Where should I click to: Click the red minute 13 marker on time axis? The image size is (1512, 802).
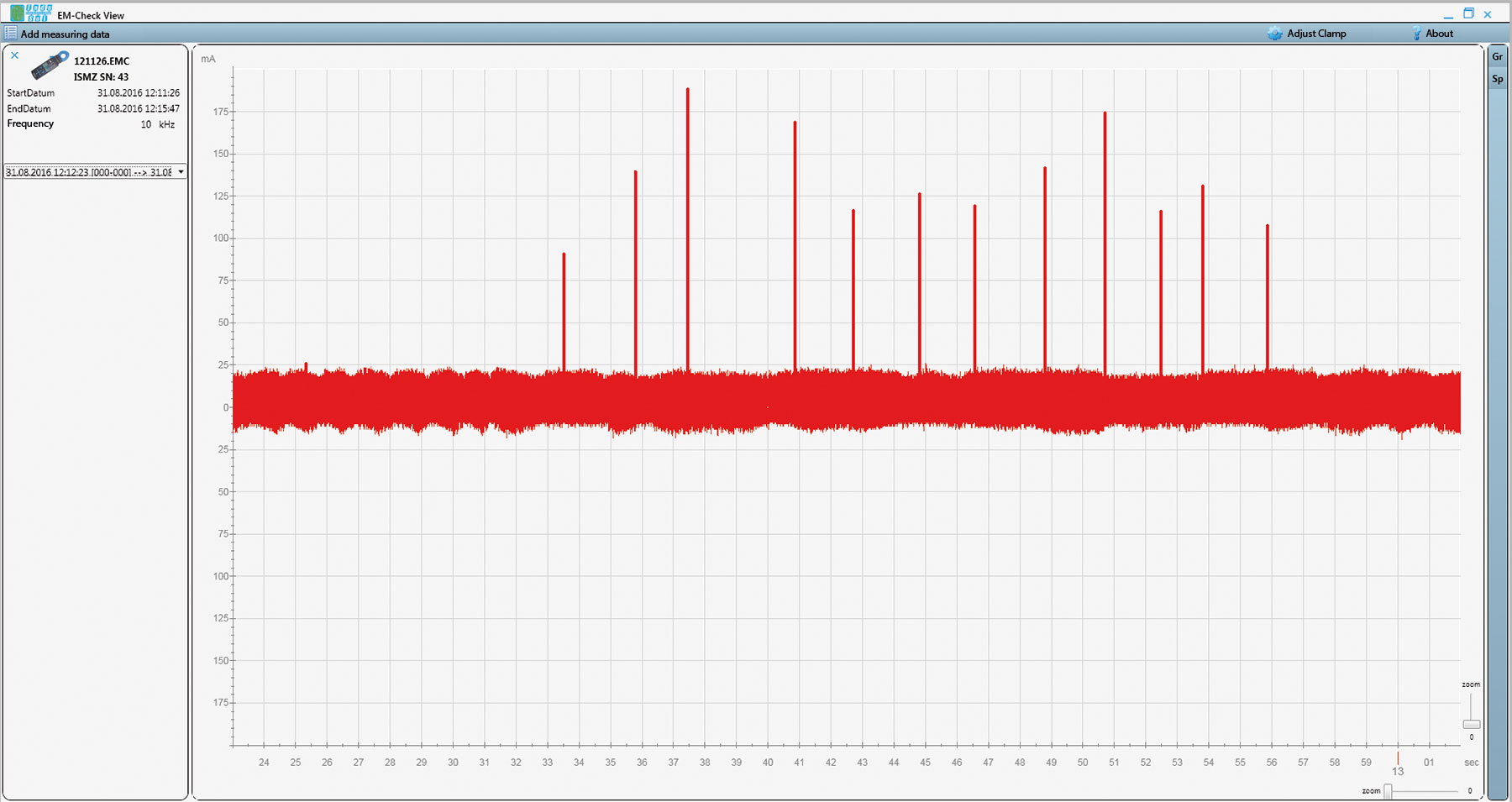[x=1398, y=759]
